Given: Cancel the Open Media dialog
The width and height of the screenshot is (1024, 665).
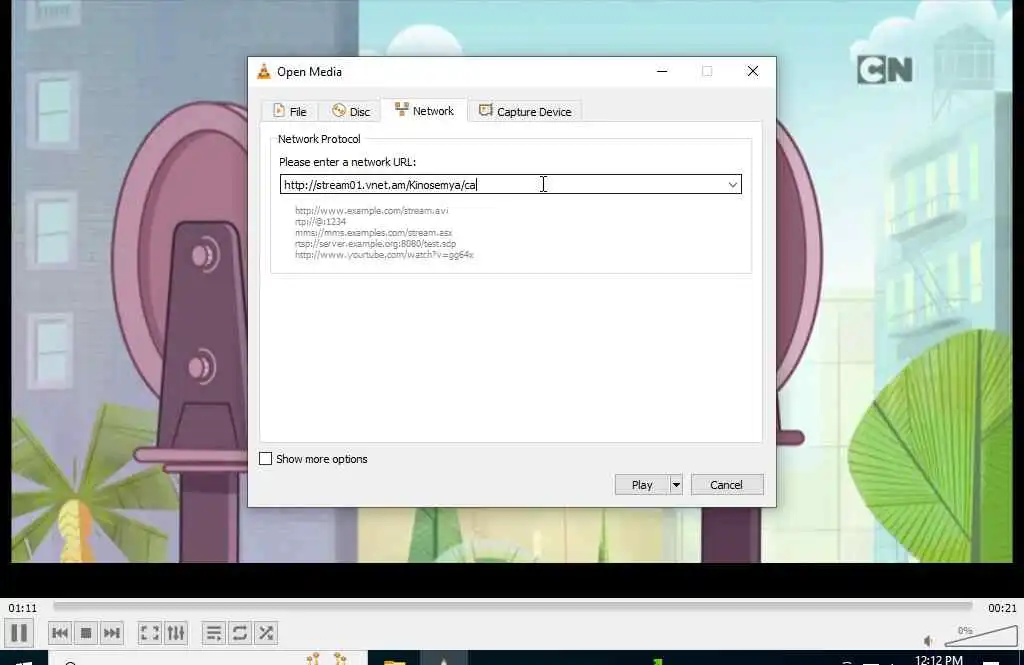Looking at the screenshot, I should pos(727,485).
